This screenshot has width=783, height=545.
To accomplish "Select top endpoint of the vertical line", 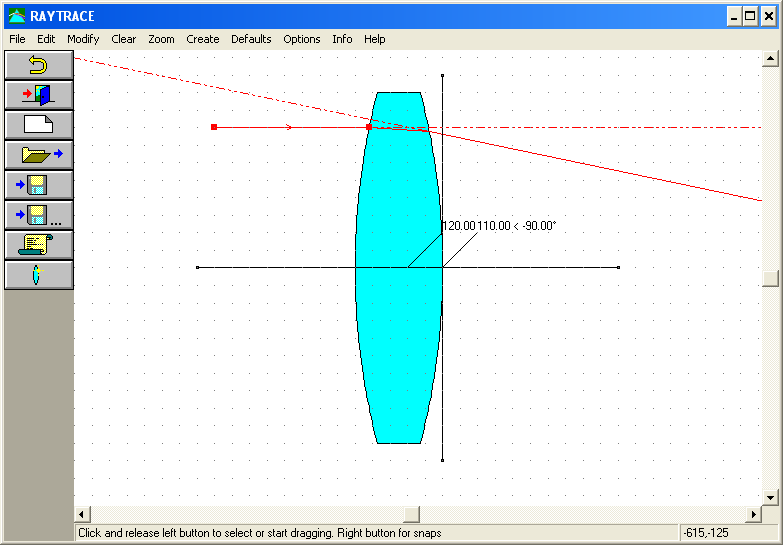I will [x=442, y=75].
